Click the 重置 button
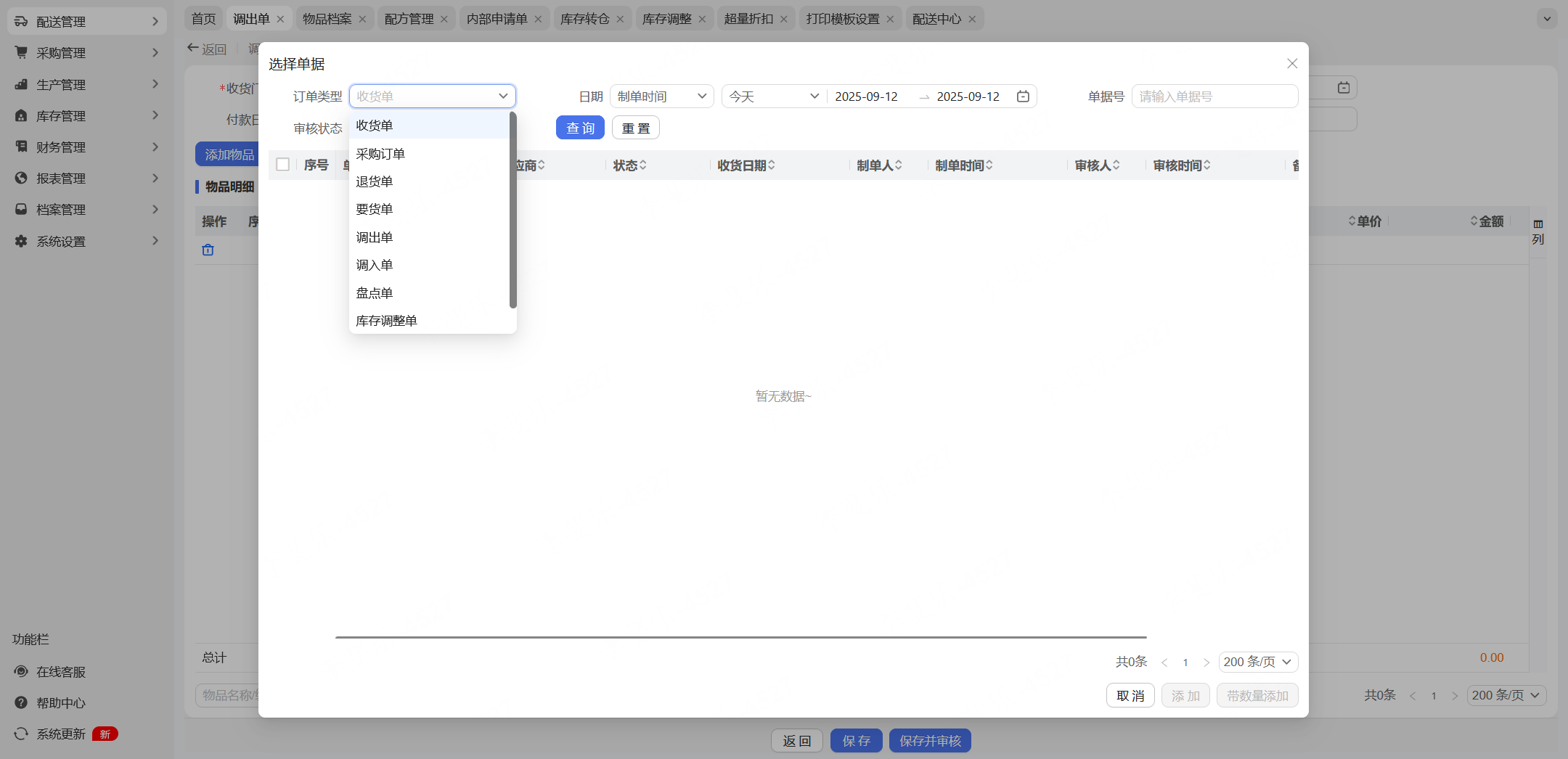 (x=636, y=128)
